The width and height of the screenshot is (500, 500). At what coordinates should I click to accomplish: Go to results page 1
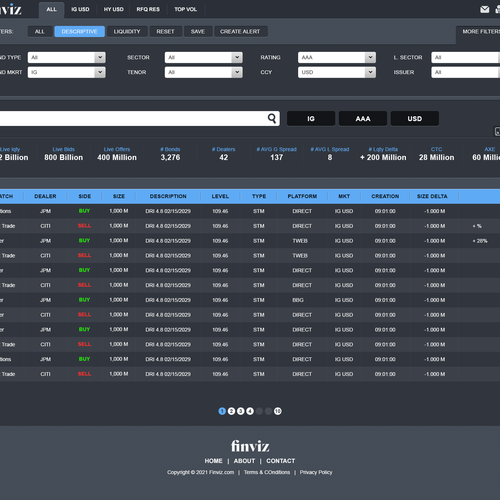pyautogui.click(x=222, y=411)
